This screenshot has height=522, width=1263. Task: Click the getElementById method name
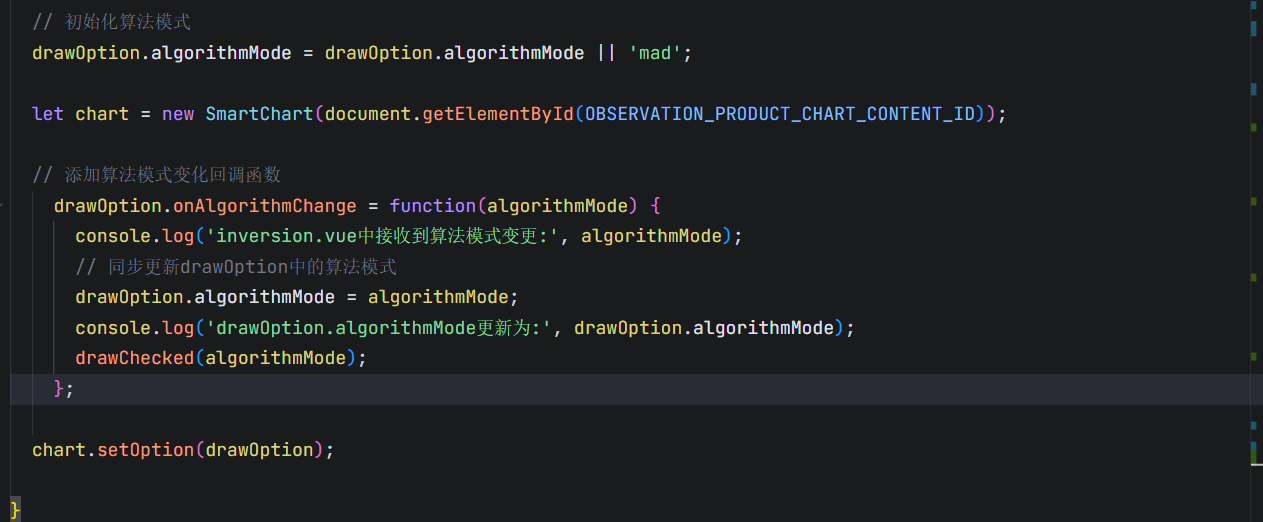click(x=498, y=114)
